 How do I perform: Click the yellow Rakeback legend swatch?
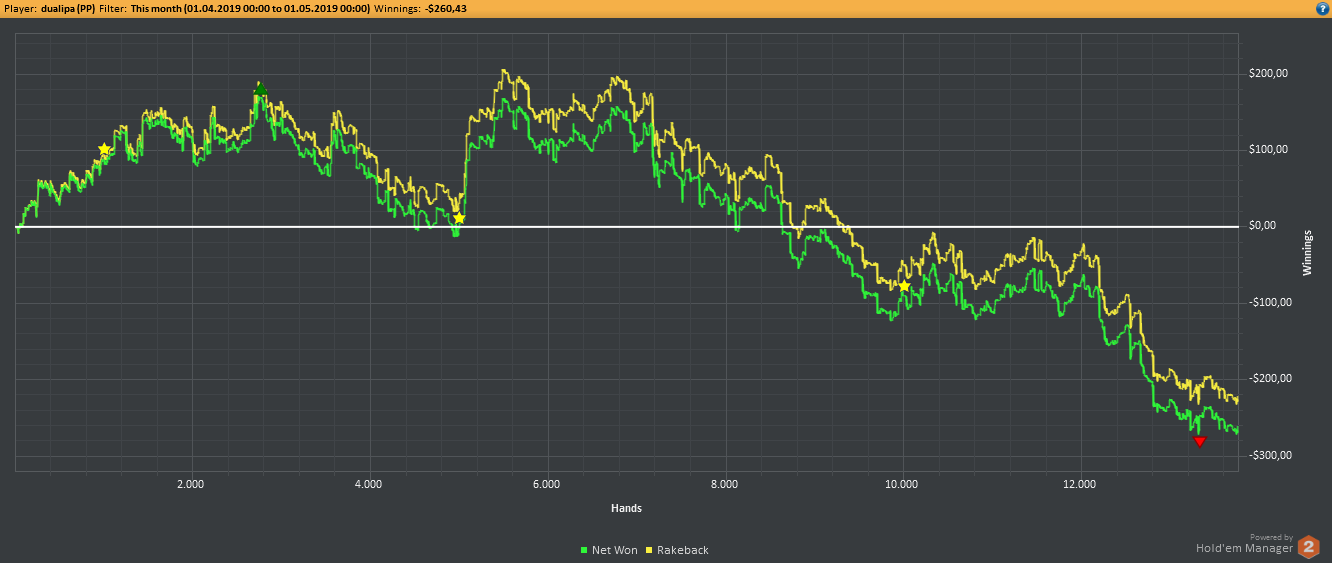click(649, 550)
